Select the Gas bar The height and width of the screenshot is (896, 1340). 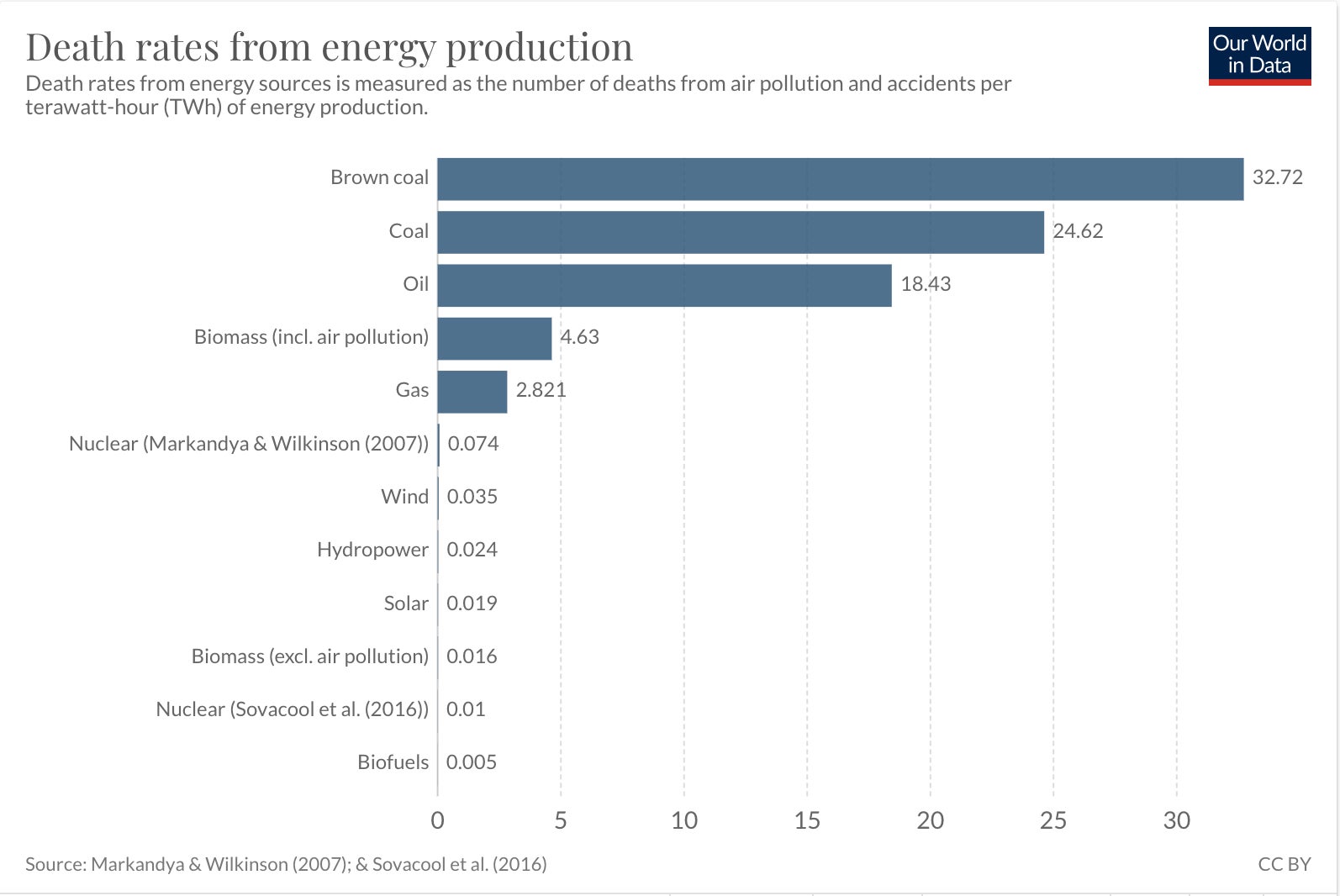tap(472, 392)
